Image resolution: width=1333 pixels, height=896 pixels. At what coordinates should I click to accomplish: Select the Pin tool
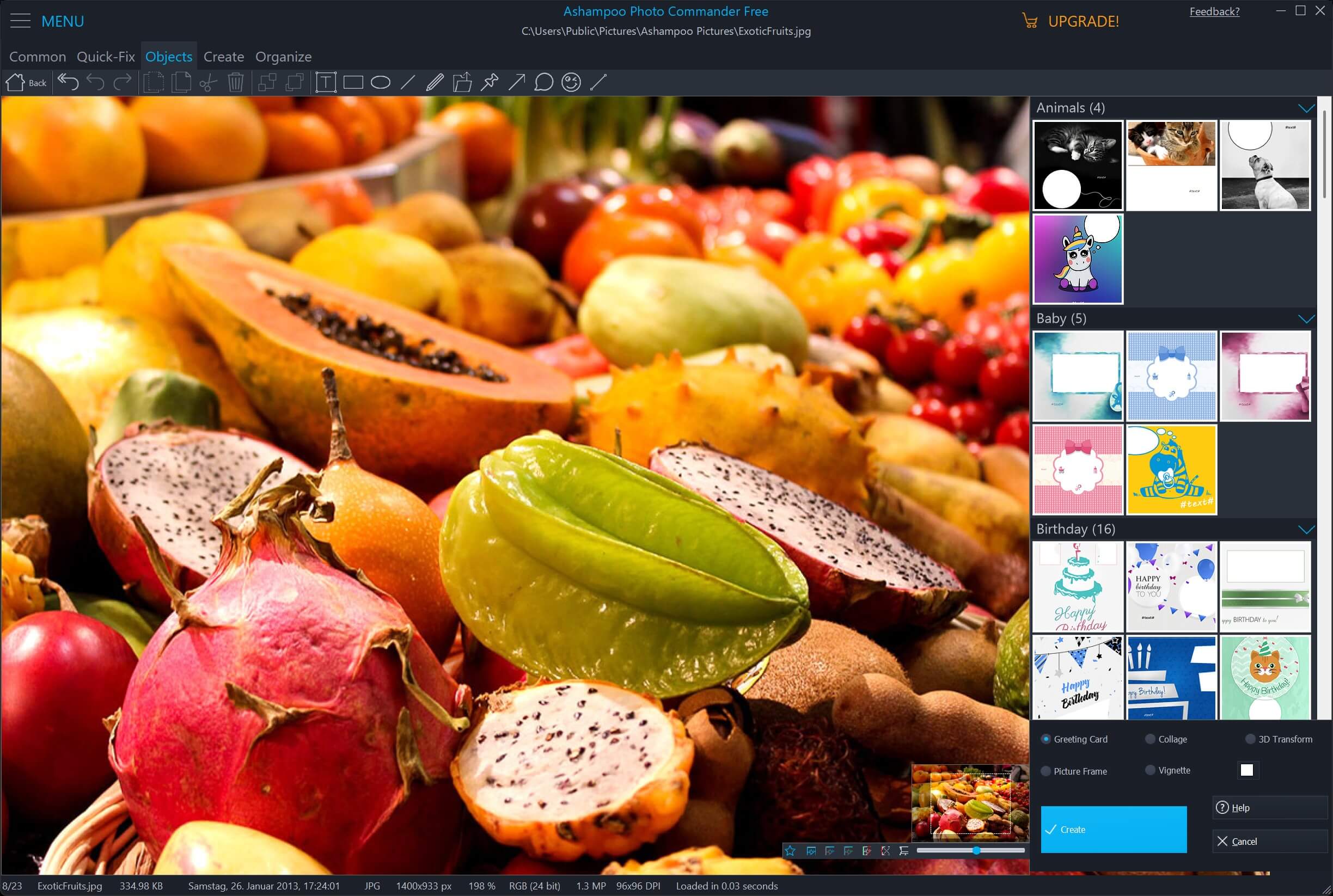pos(490,82)
